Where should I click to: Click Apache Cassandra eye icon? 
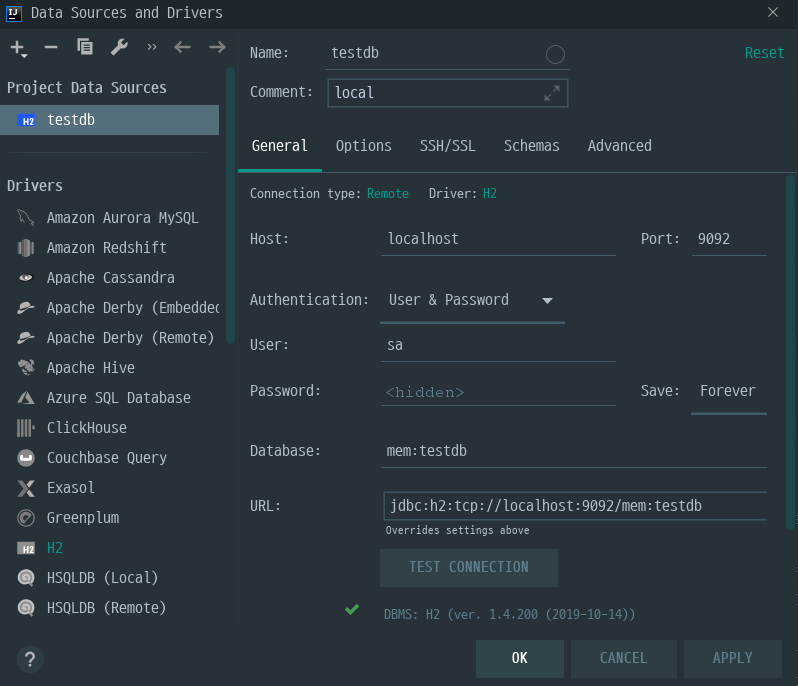coord(26,278)
